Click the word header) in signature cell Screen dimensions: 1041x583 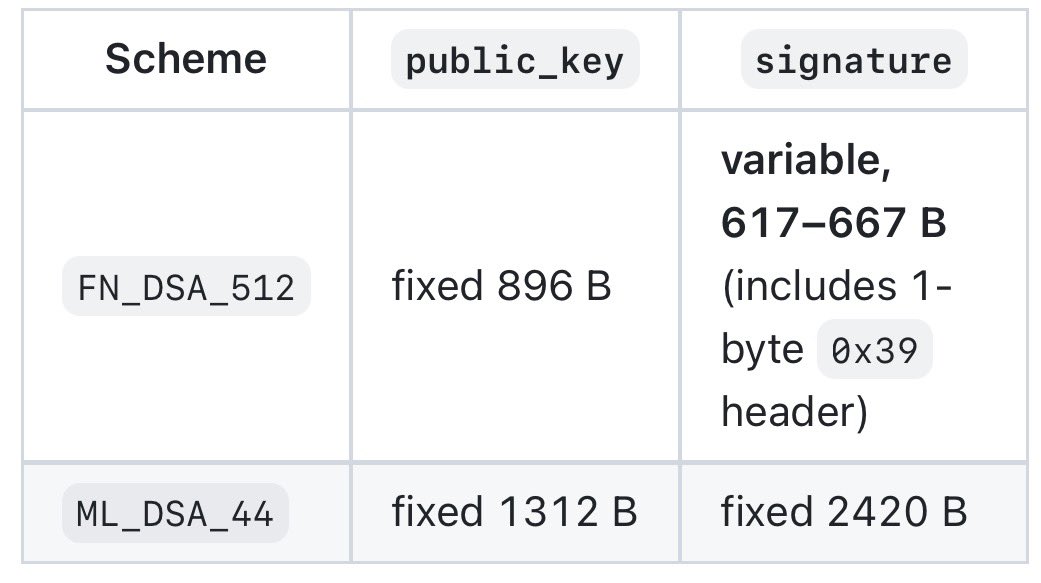click(794, 412)
